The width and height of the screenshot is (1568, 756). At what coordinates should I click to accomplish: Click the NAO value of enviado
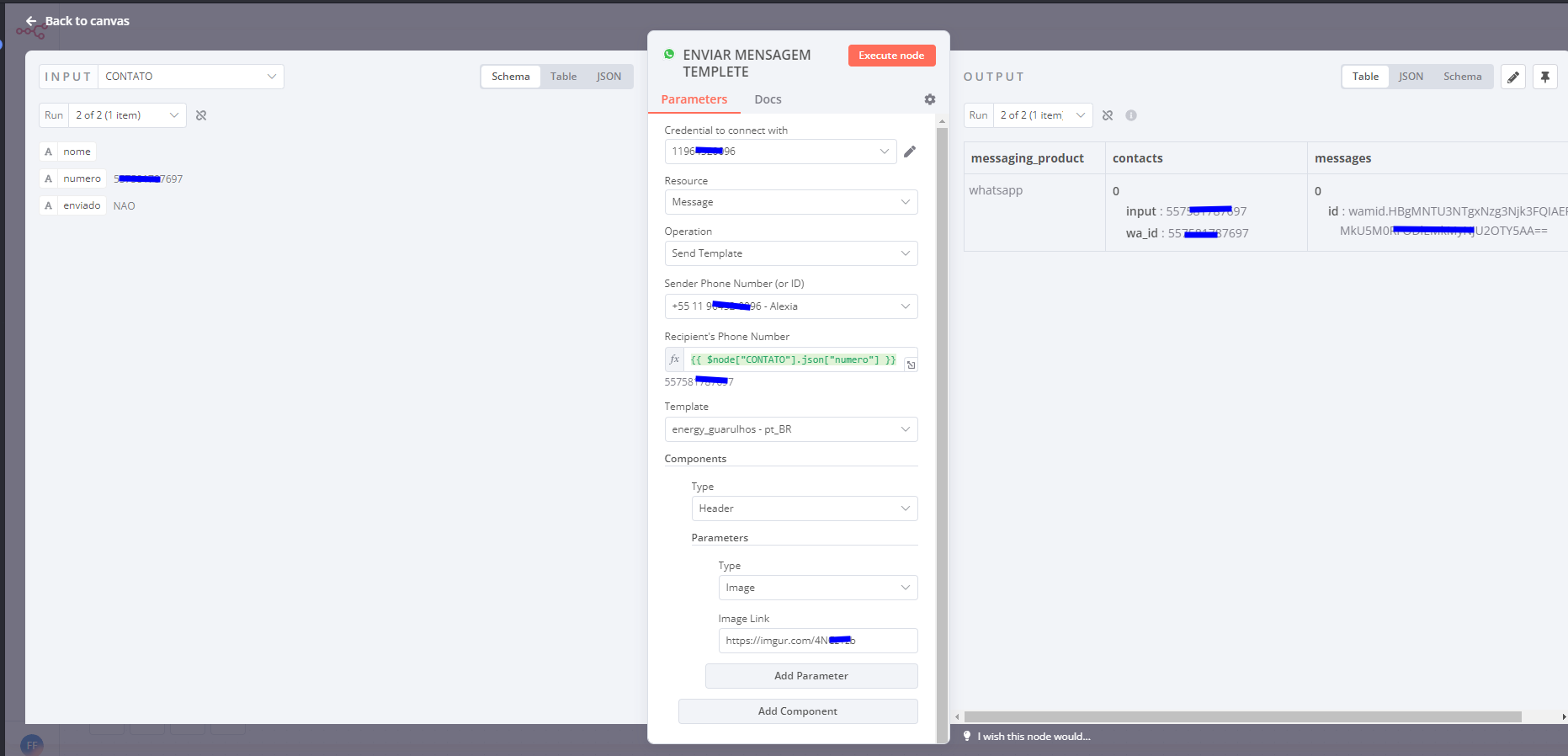tap(125, 206)
